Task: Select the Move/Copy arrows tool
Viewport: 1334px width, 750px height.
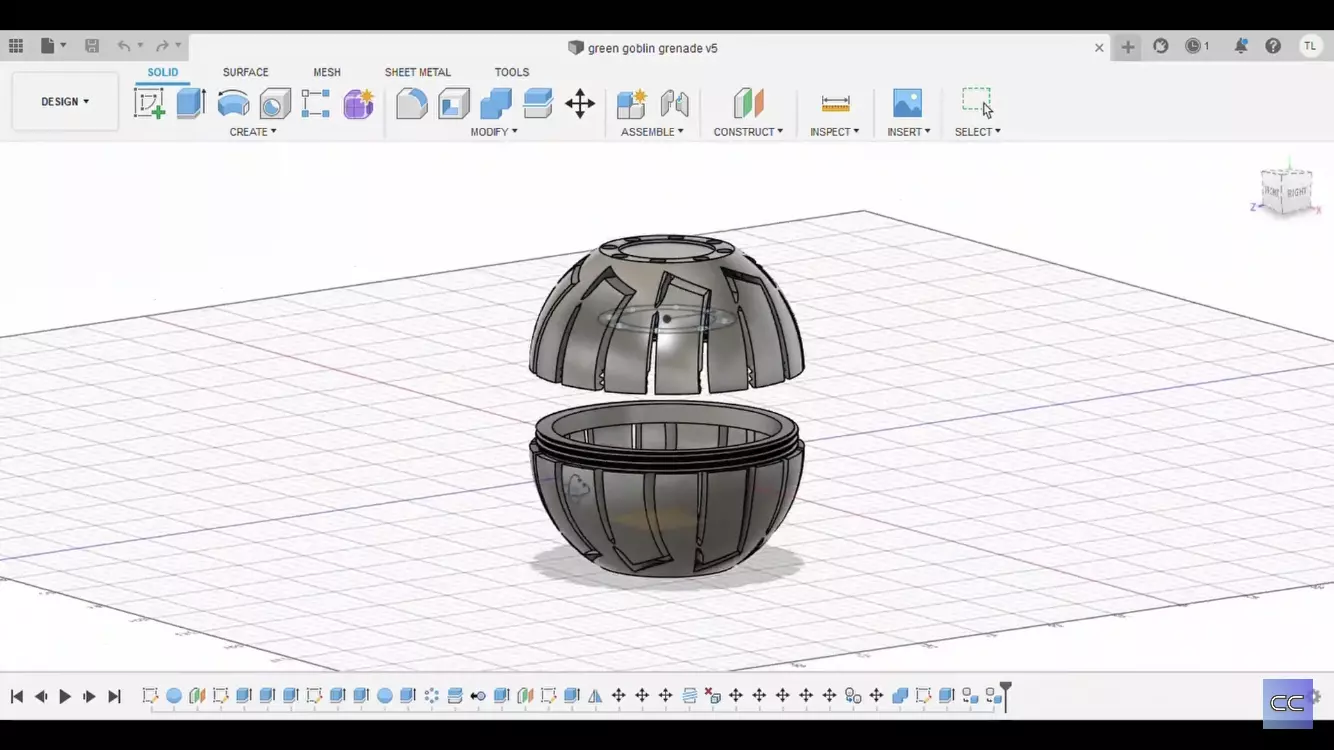Action: coord(580,103)
